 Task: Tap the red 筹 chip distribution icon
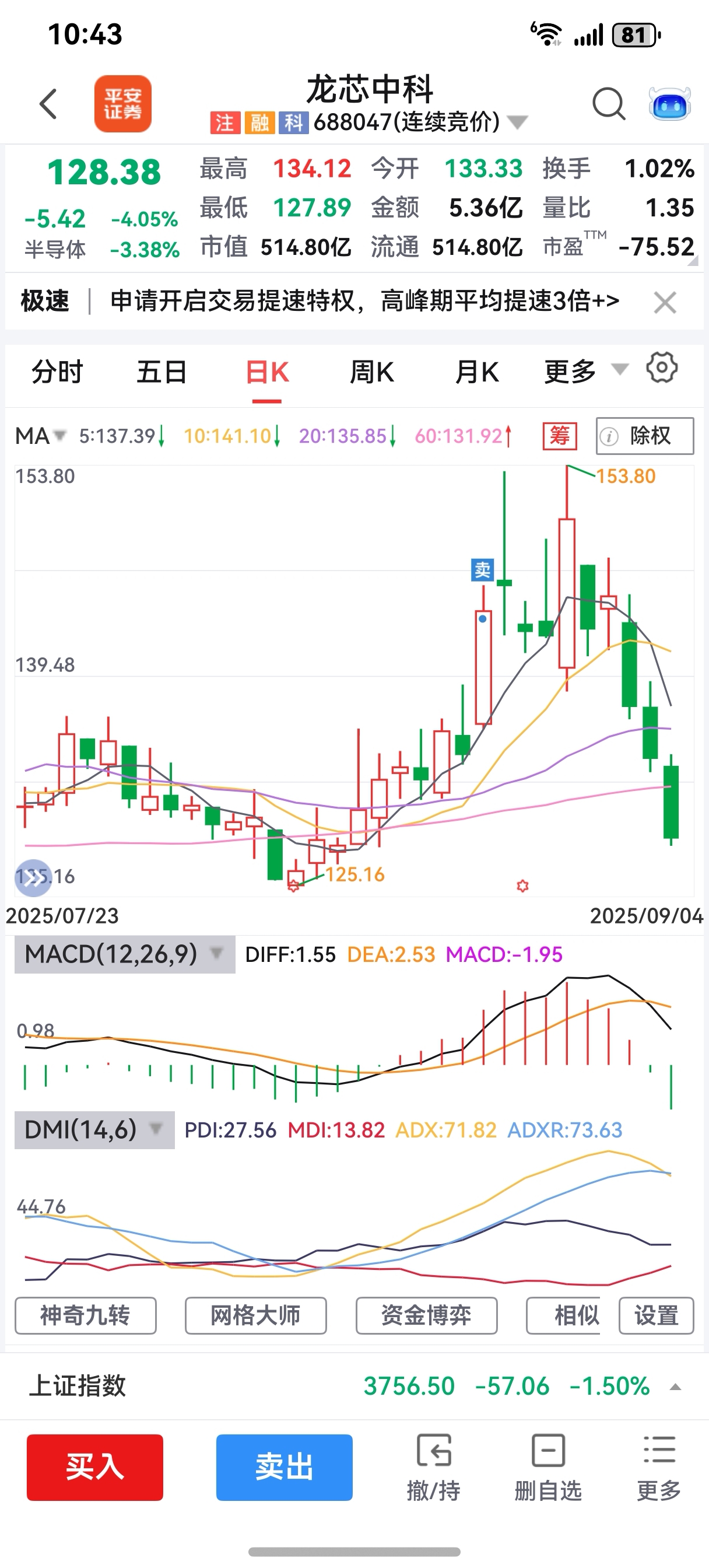[559, 436]
